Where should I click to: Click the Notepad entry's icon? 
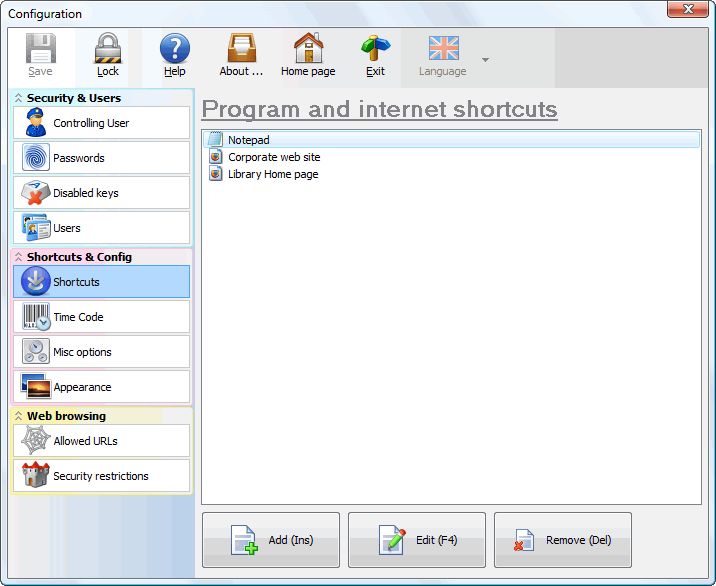pyautogui.click(x=215, y=139)
